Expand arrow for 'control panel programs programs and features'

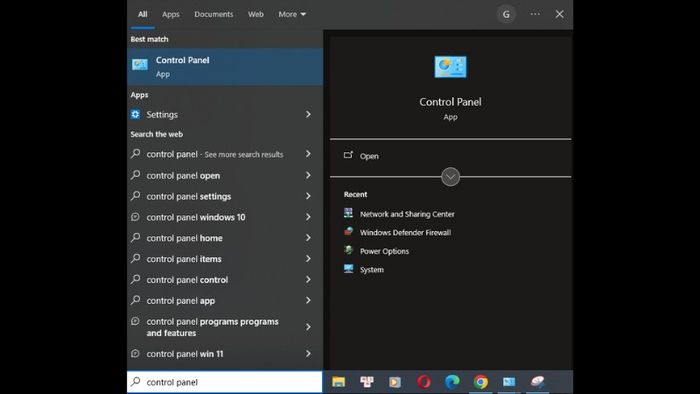point(308,327)
